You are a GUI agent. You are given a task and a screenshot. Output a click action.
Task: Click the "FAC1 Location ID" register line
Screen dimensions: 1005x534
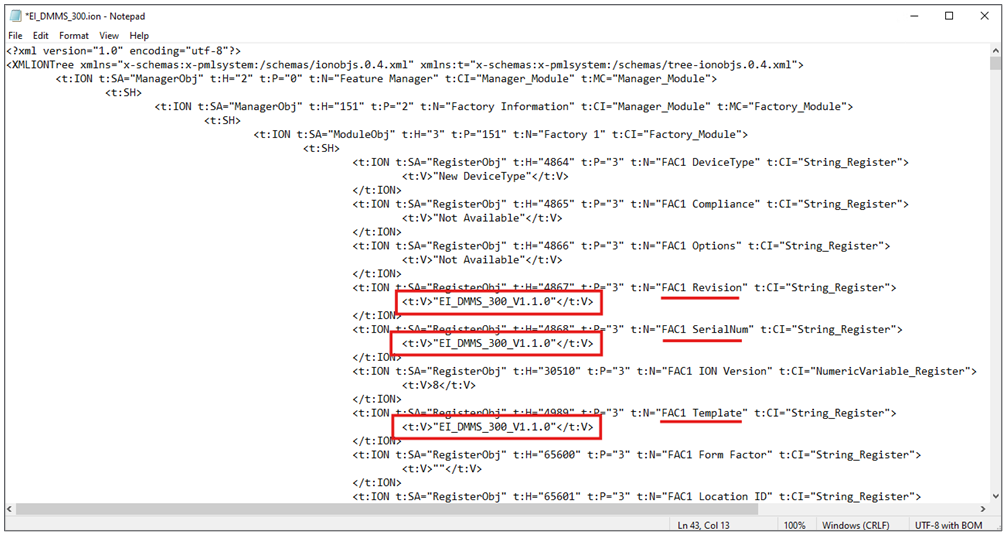[x=636, y=497]
